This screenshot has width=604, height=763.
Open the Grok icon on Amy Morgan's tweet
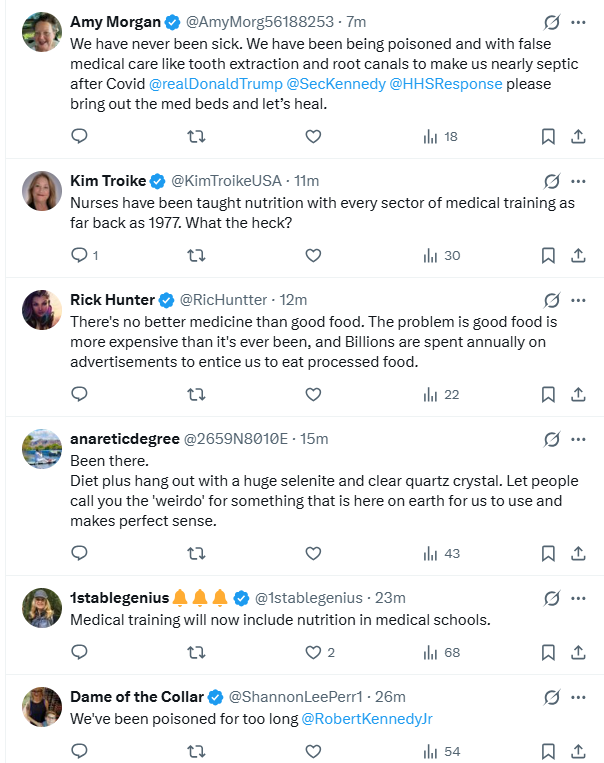coord(550,22)
